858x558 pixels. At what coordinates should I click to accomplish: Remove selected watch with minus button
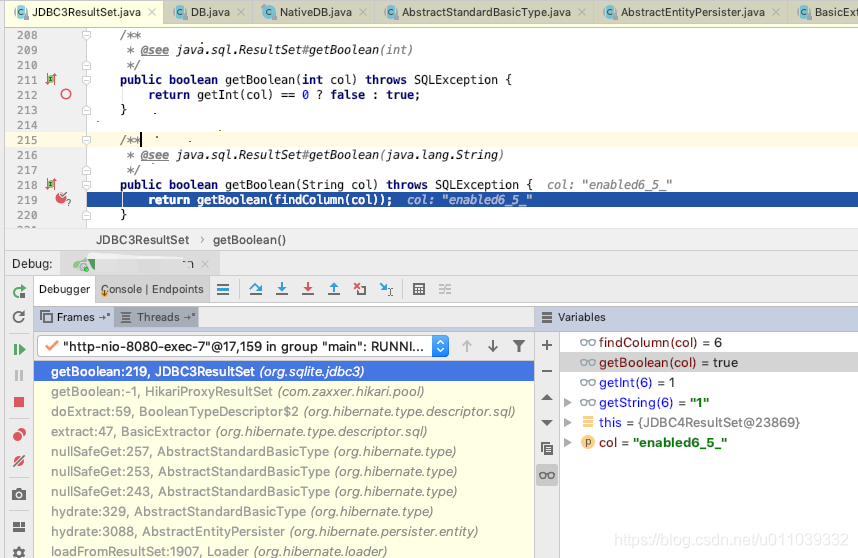point(547,371)
